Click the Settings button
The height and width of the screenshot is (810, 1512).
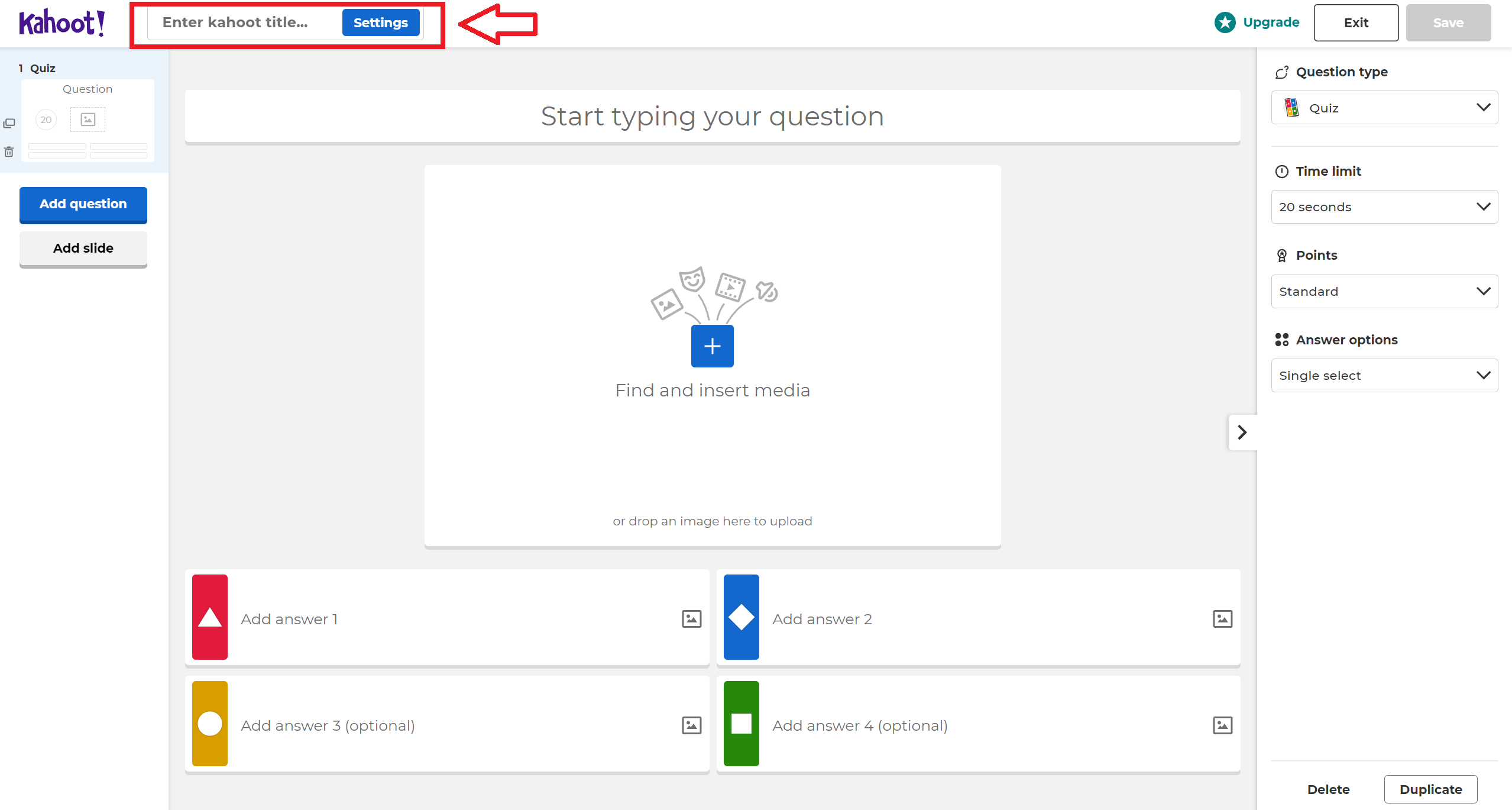pos(380,22)
